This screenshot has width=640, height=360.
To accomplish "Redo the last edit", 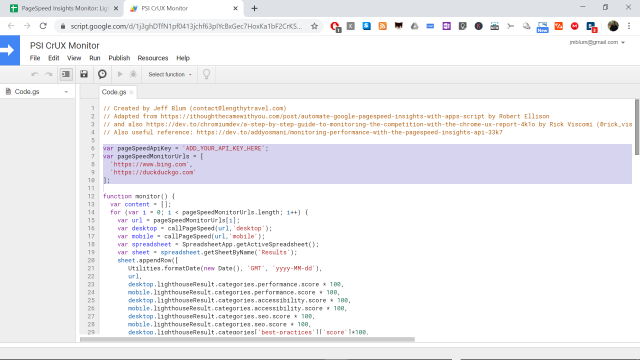I will [49, 74].
